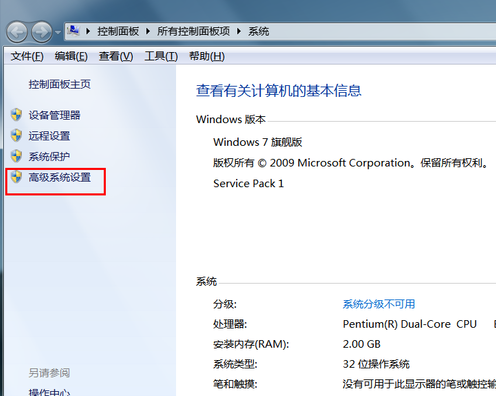The width and height of the screenshot is (496, 396).
Task: Click the 处理器: label
Action: 230,324
